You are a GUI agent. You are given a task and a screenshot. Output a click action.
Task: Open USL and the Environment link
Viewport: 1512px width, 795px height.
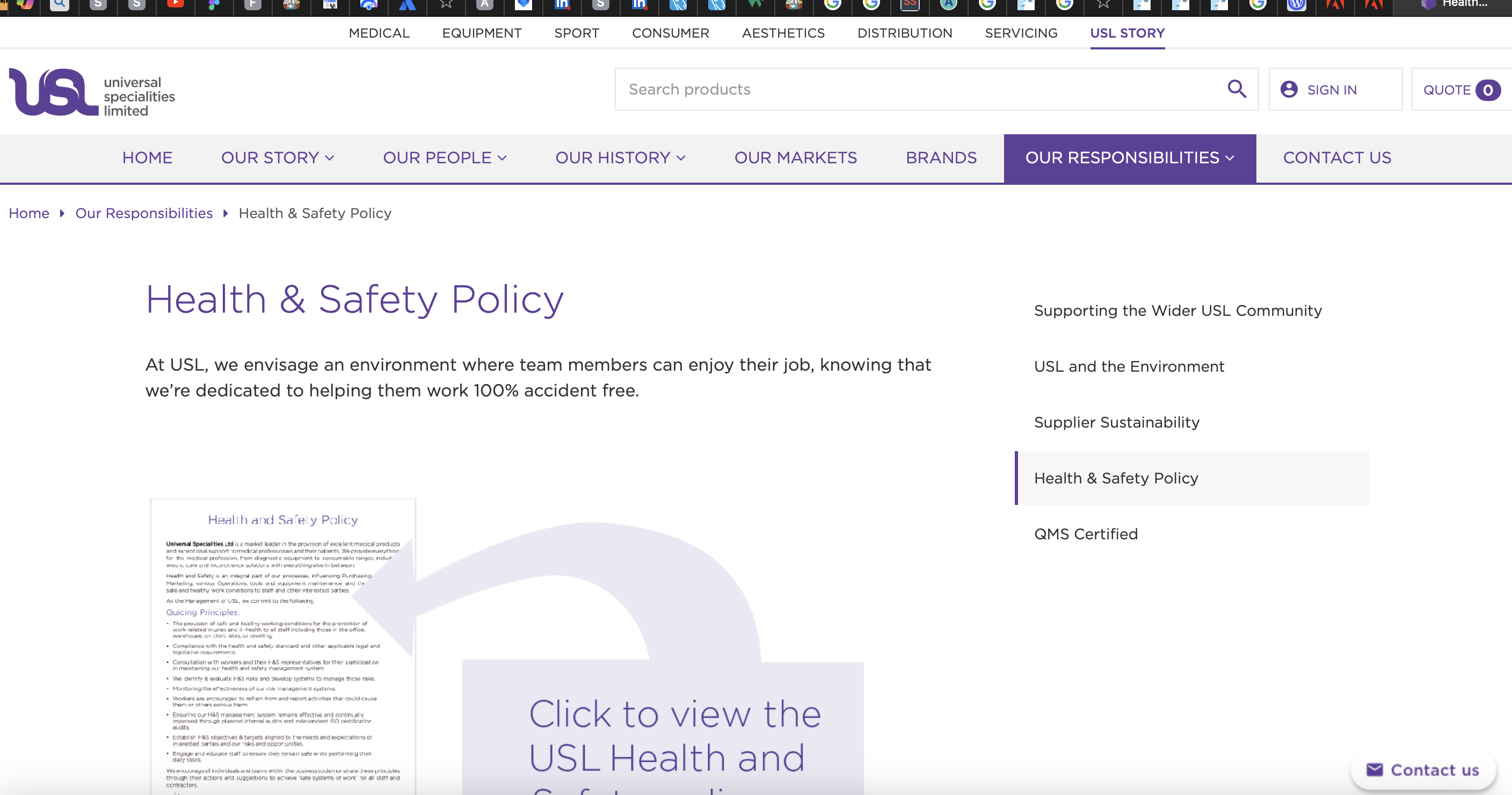click(x=1129, y=366)
